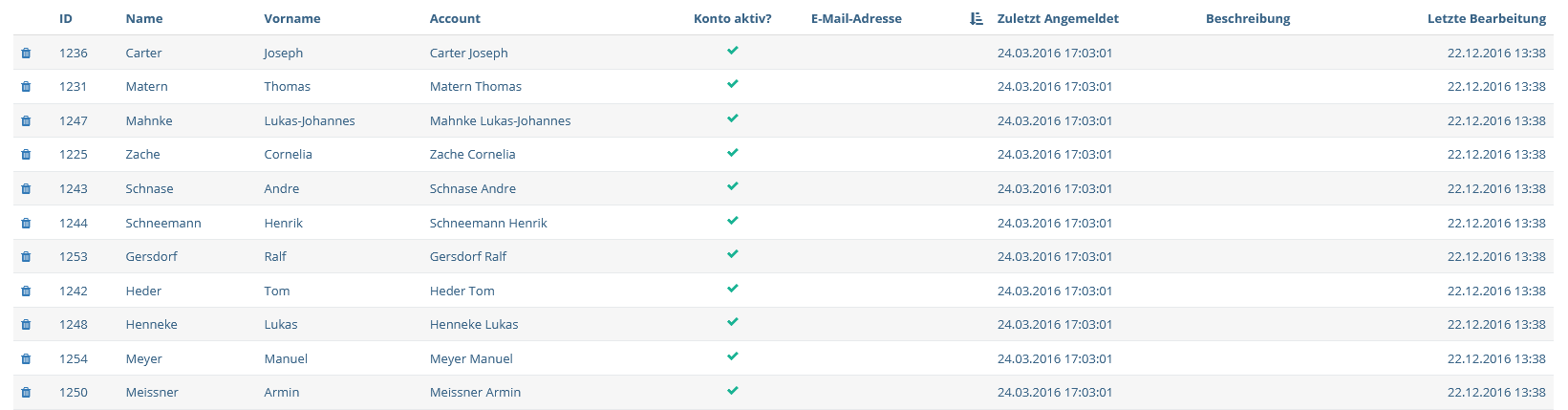The width and height of the screenshot is (1568, 410).
Task: Toggle Konto aktiv checkmark for Heder Tom
Action: pos(733,289)
